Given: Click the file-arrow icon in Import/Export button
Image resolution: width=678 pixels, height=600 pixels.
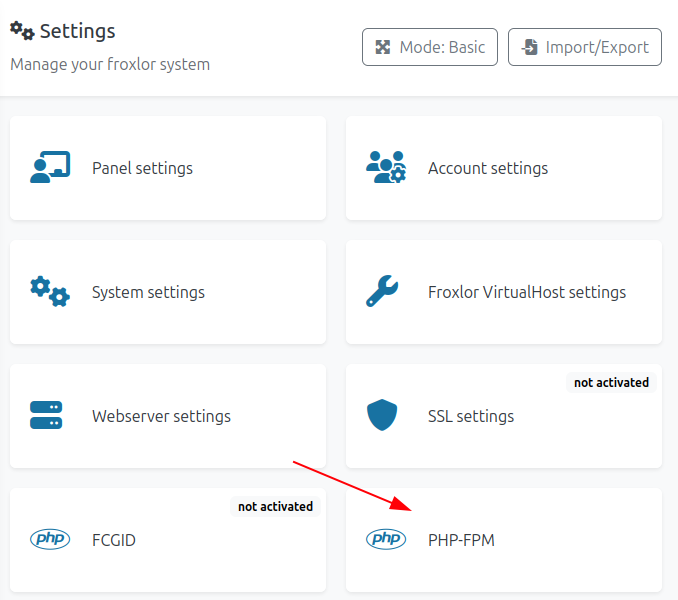Looking at the screenshot, I should (529, 47).
